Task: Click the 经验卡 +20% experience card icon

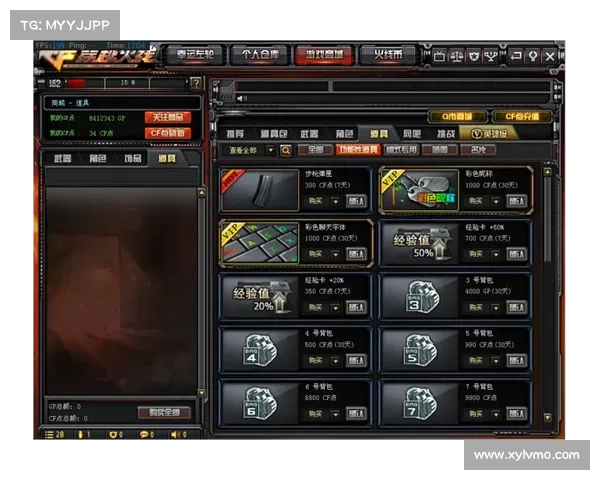Action: click(x=258, y=295)
